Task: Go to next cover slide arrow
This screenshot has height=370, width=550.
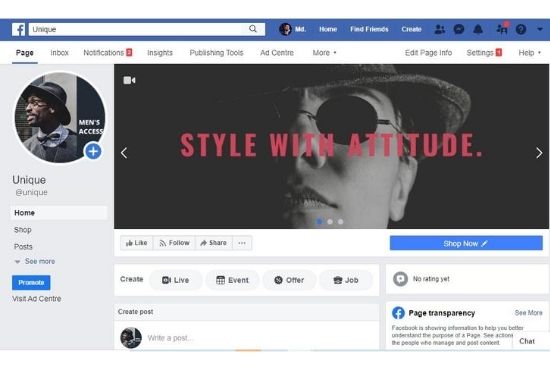Action: 539,153
